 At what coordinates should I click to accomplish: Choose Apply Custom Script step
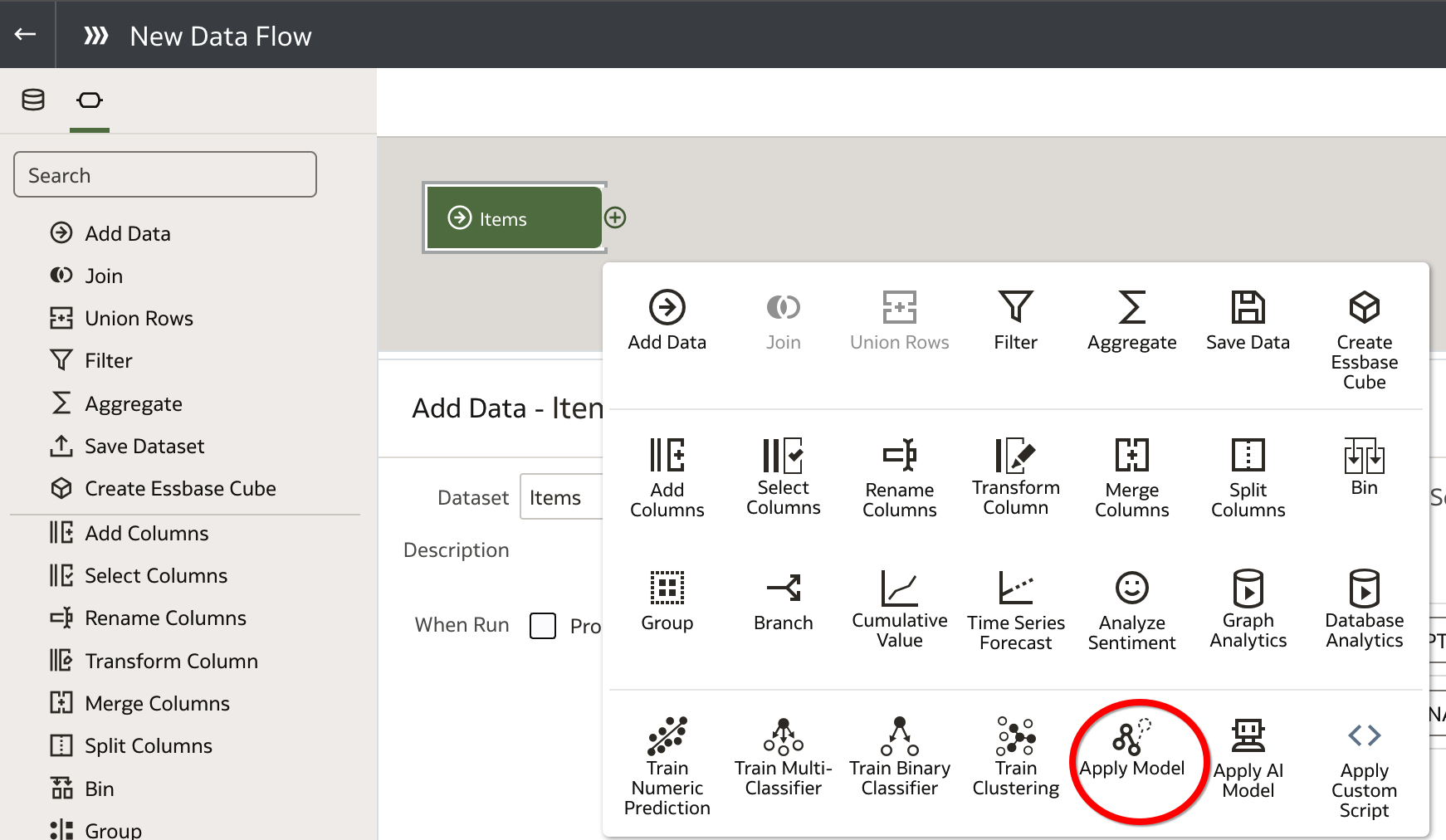[x=1363, y=768]
